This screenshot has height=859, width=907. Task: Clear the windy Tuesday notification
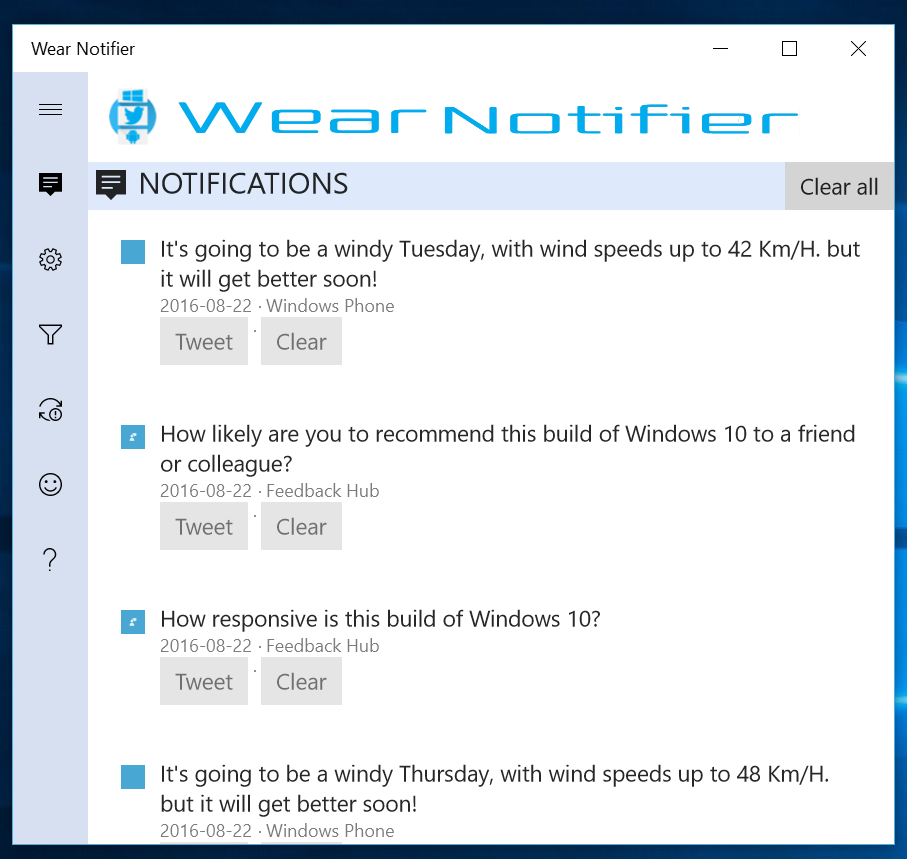point(301,341)
